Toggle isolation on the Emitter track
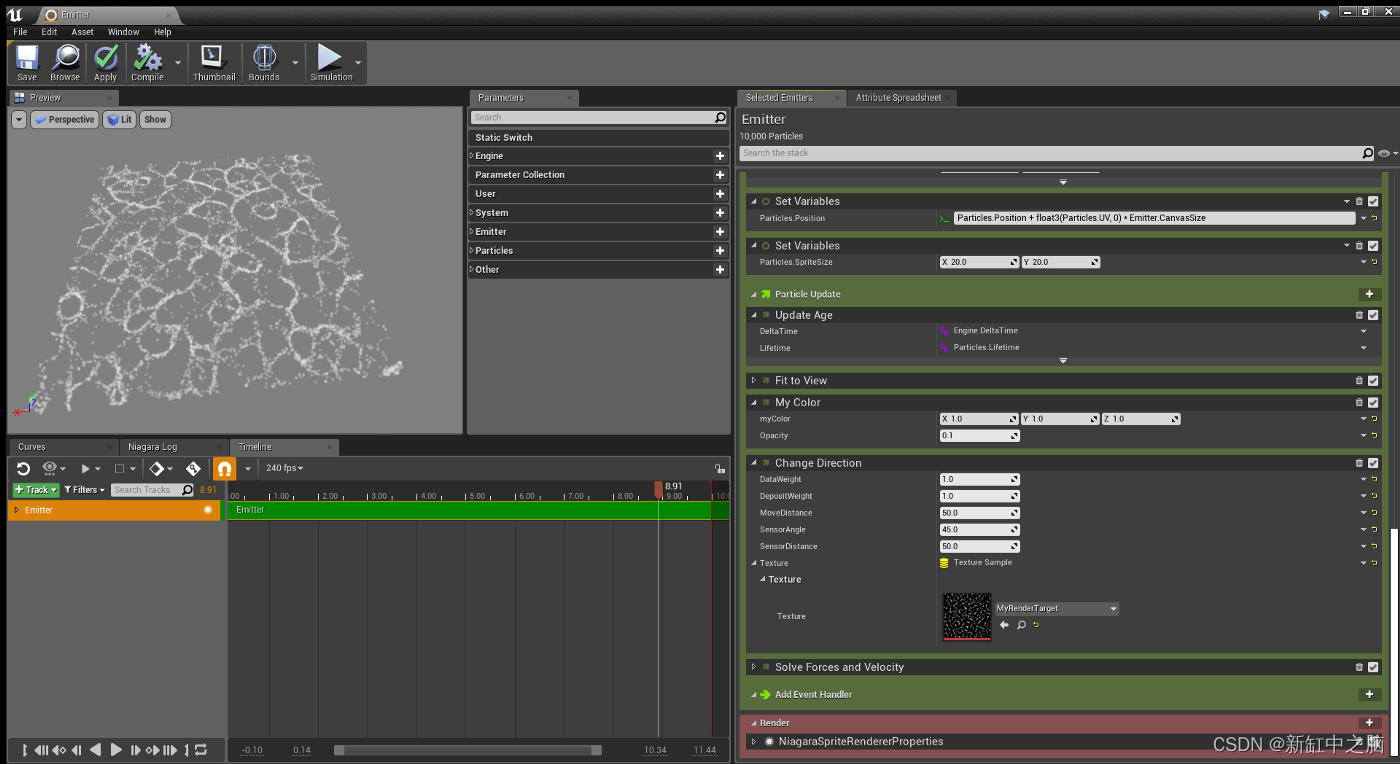Viewport: 1400px width, 764px height. 208,510
